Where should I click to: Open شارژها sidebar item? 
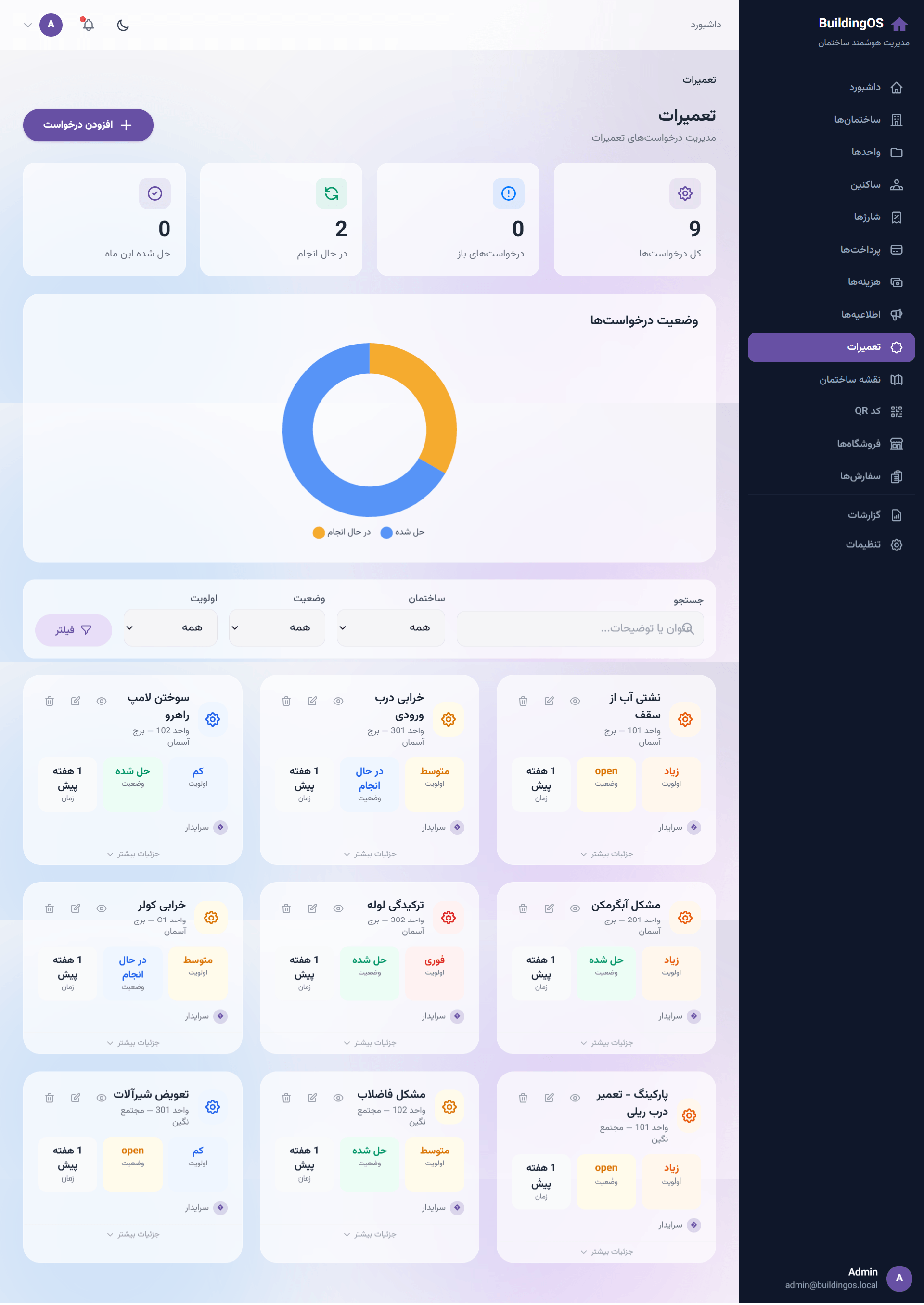[831, 217]
